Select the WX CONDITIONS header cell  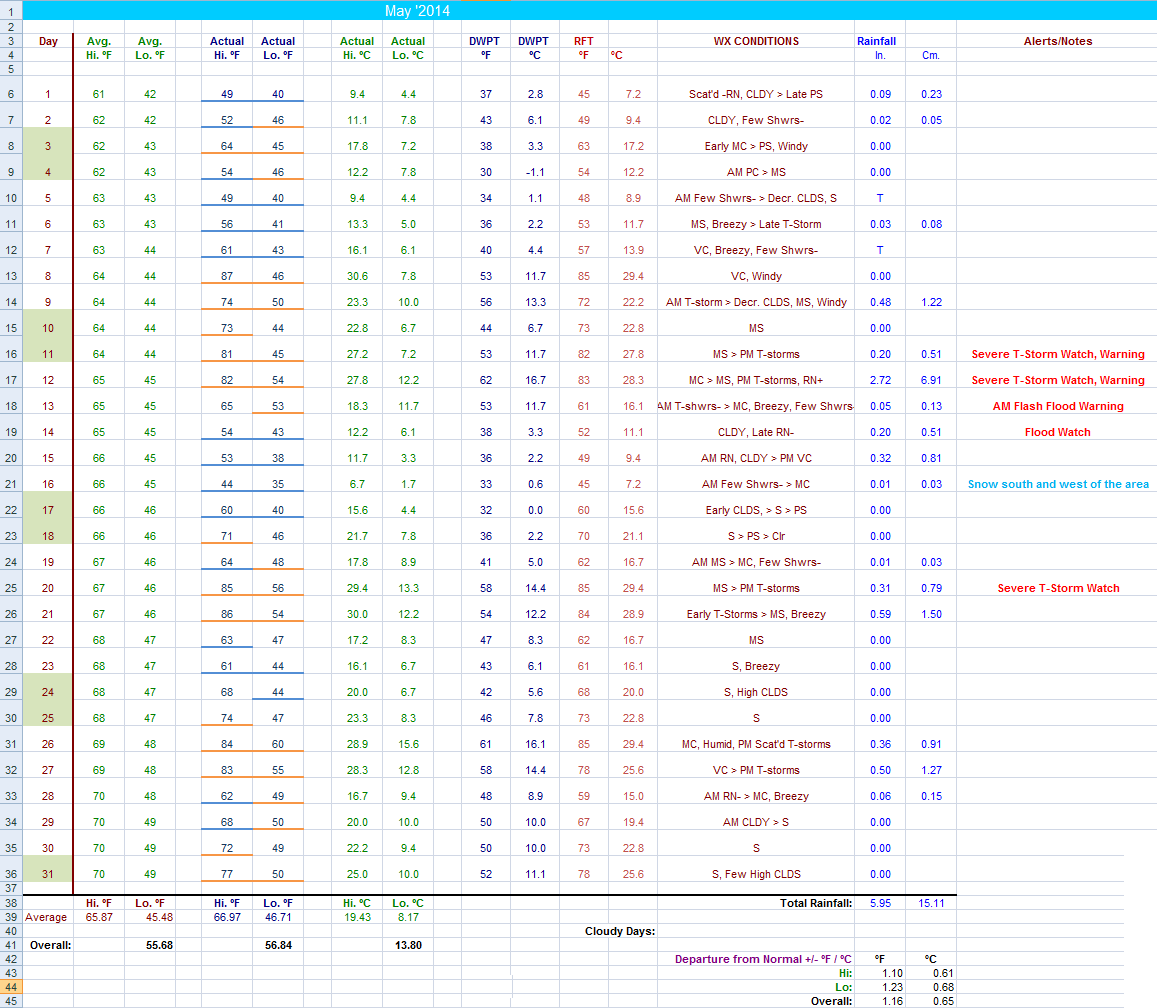[755, 41]
